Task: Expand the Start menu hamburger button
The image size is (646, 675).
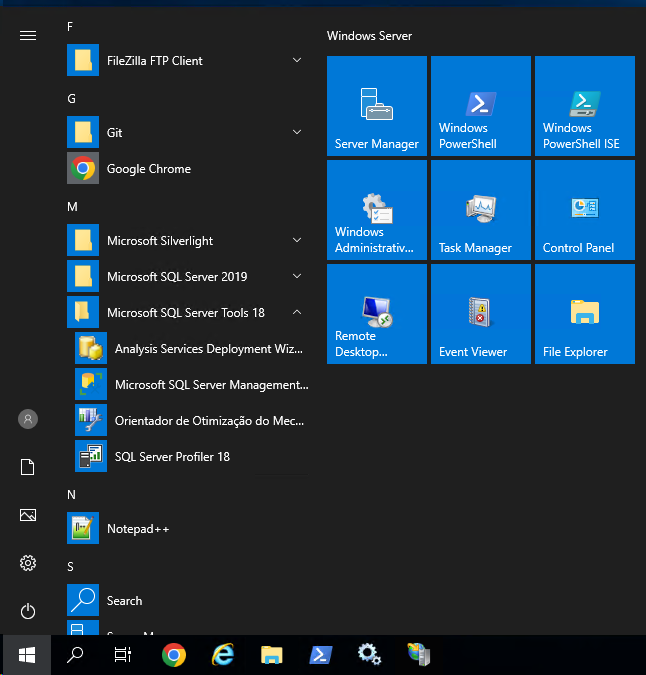Action: tap(28, 36)
